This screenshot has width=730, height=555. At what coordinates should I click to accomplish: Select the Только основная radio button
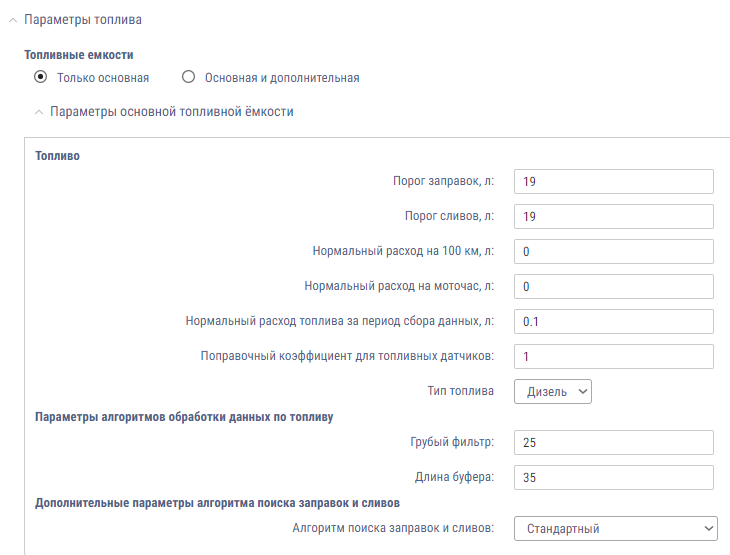tap(40, 77)
